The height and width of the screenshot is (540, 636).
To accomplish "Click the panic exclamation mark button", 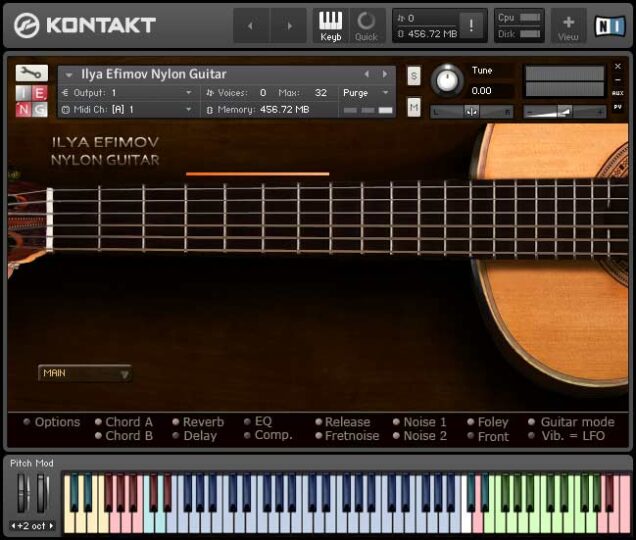I will point(472,26).
